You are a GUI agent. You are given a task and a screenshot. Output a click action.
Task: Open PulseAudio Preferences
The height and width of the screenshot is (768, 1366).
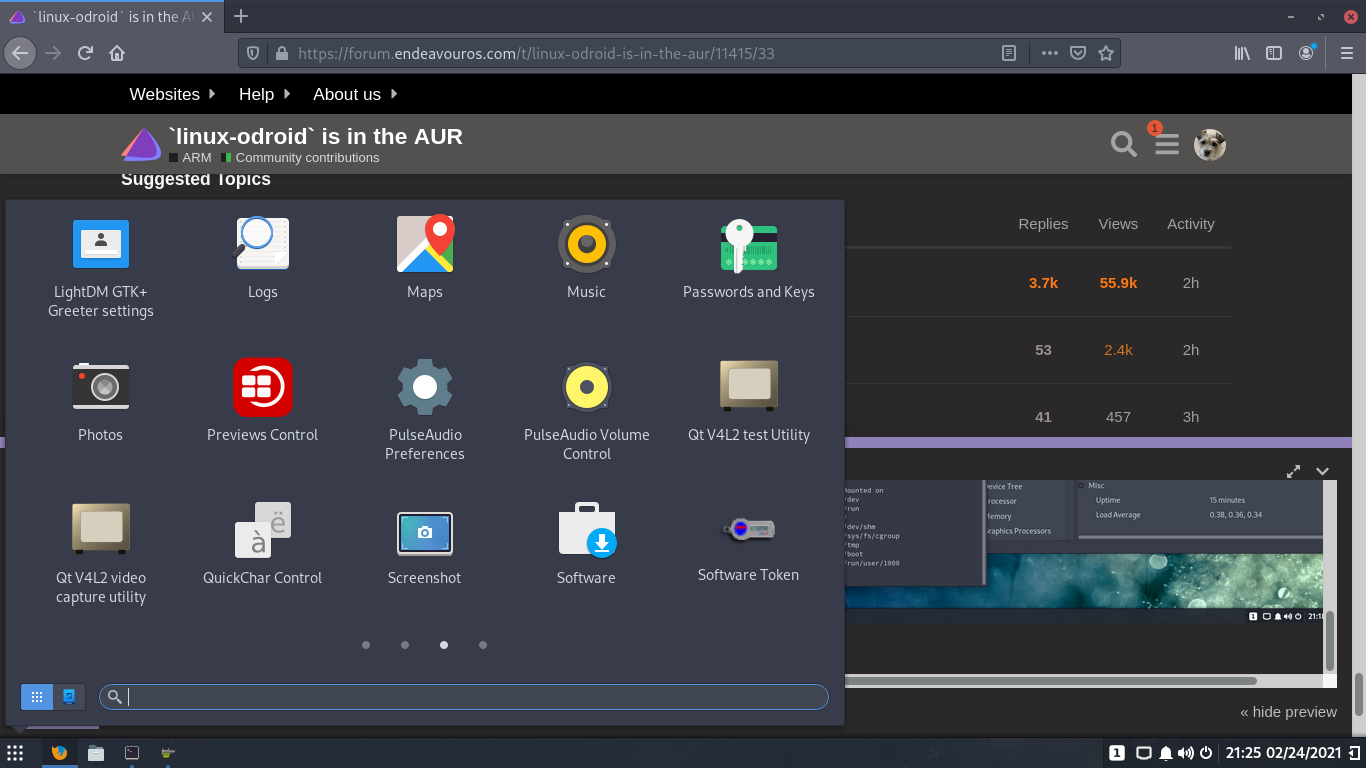pos(425,410)
